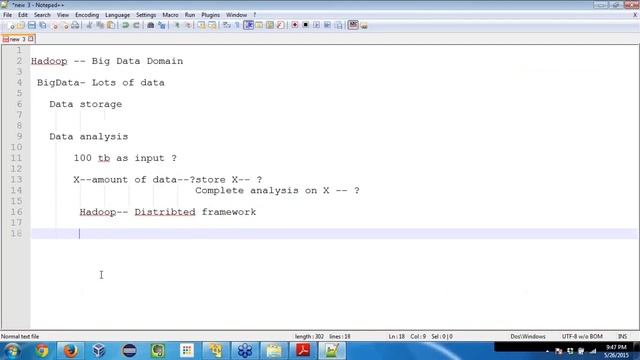The height and width of the screenshot is (360, 640).
Task: Open the Replace dialog toolbar icon
Action: click(x=162, y=25)
